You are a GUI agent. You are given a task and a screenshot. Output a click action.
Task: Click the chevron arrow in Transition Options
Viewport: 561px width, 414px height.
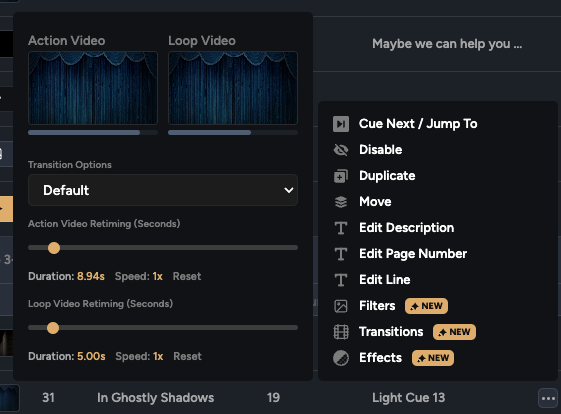[x=289, y=190]
